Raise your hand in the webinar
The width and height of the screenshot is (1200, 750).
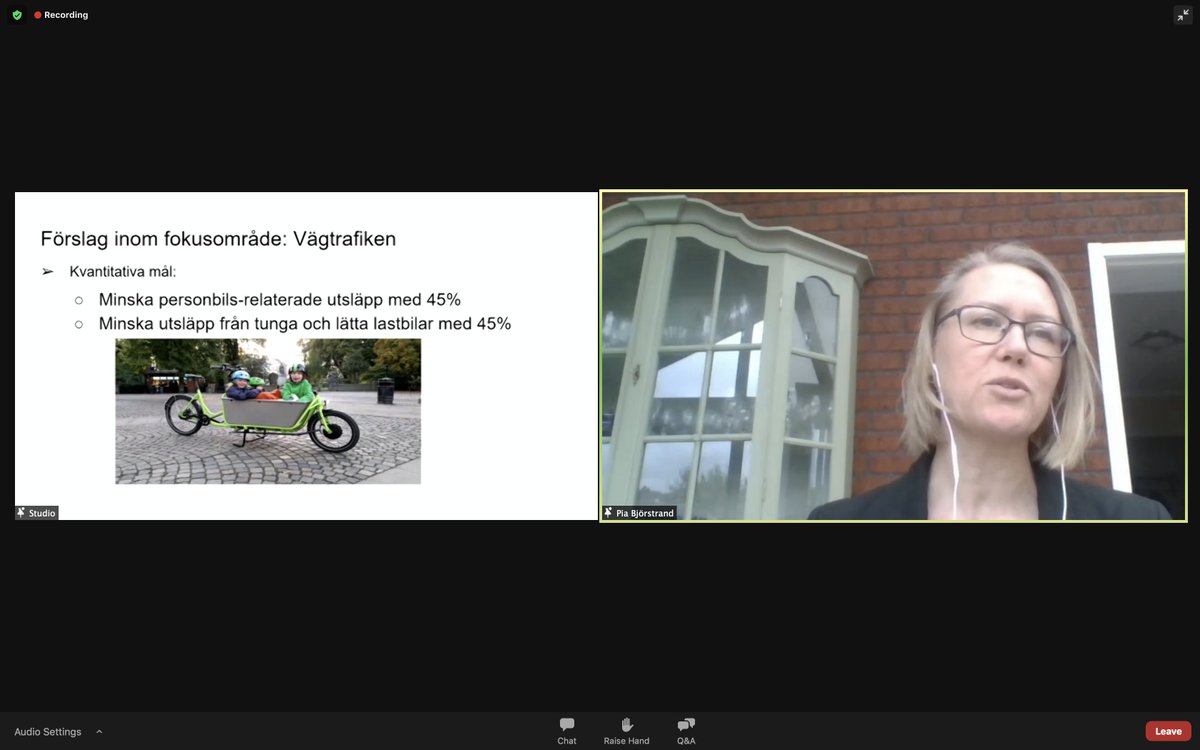(626, 731)
